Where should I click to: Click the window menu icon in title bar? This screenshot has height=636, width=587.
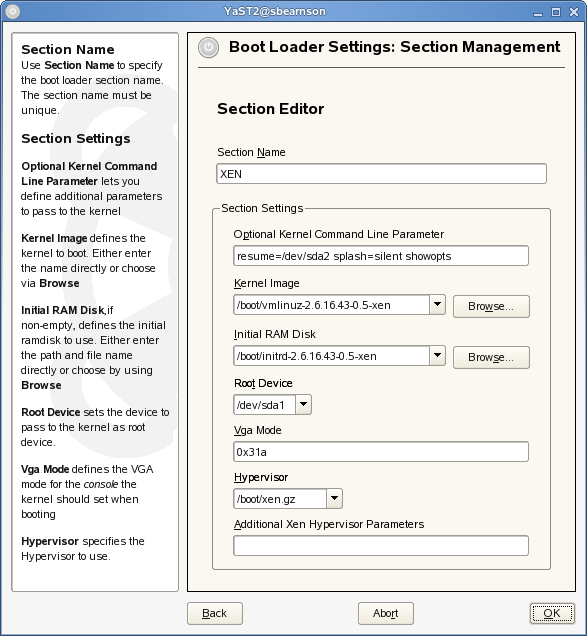(x=13, y=11)
